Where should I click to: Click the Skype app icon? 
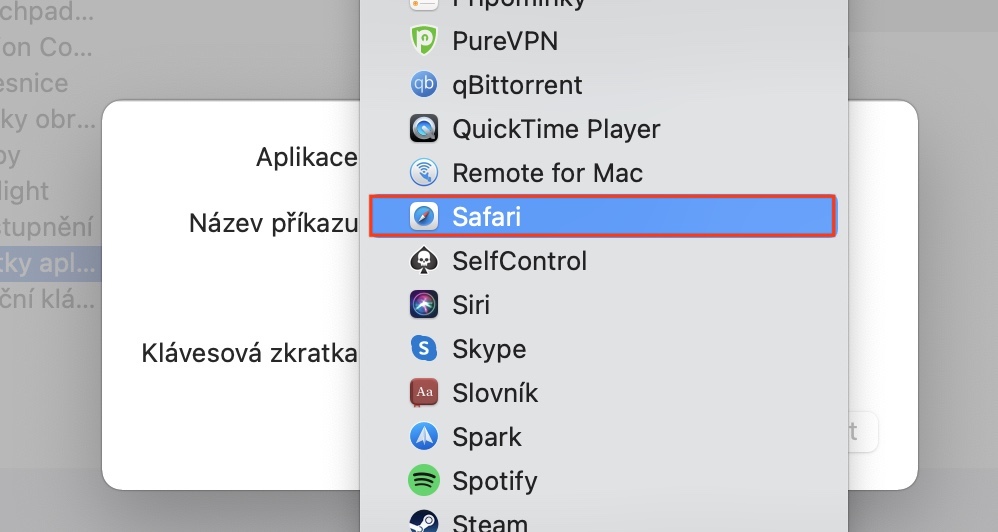[x=424, y=349]
